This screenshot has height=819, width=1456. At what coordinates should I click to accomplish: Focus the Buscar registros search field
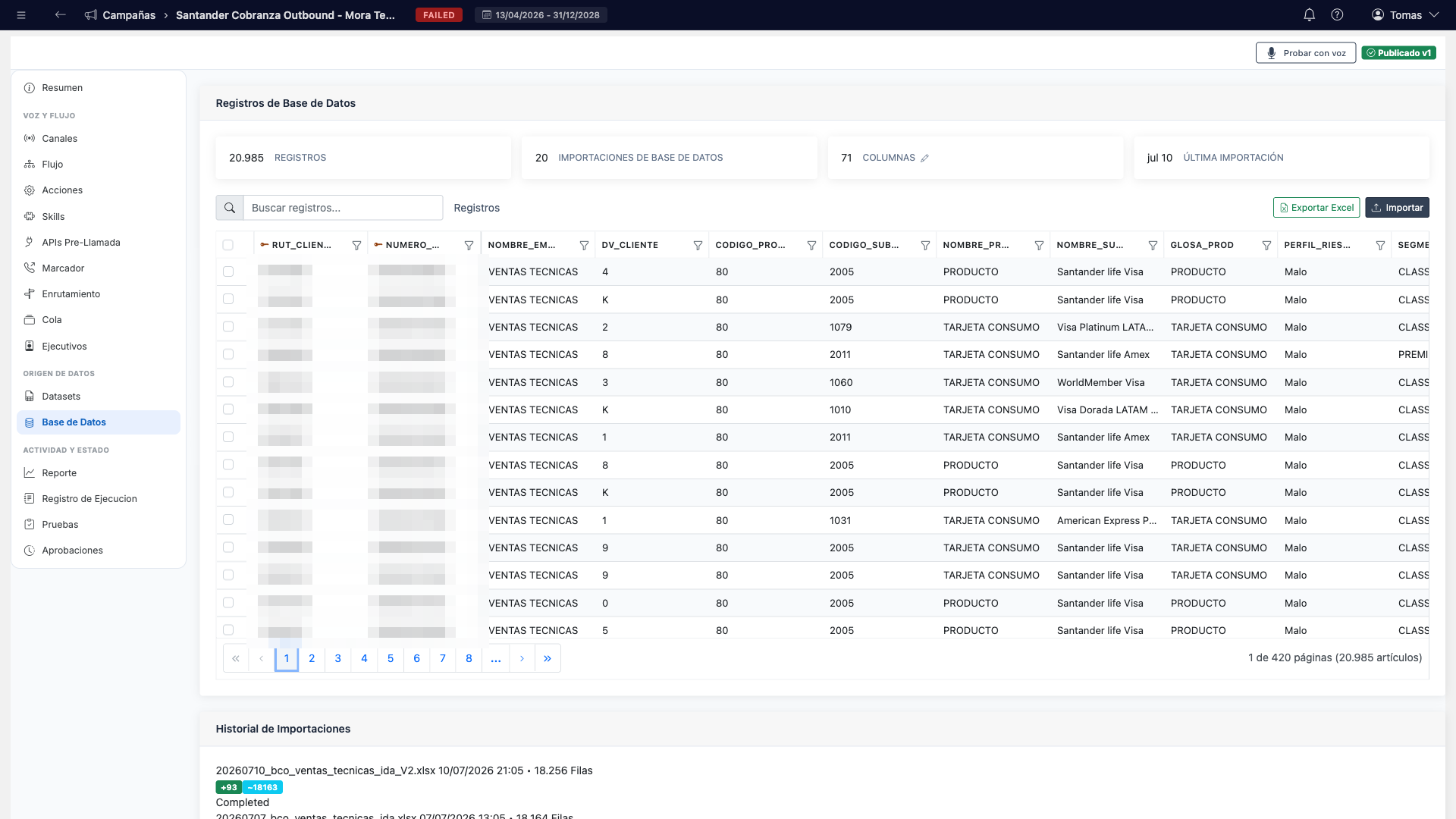point(343,208)
